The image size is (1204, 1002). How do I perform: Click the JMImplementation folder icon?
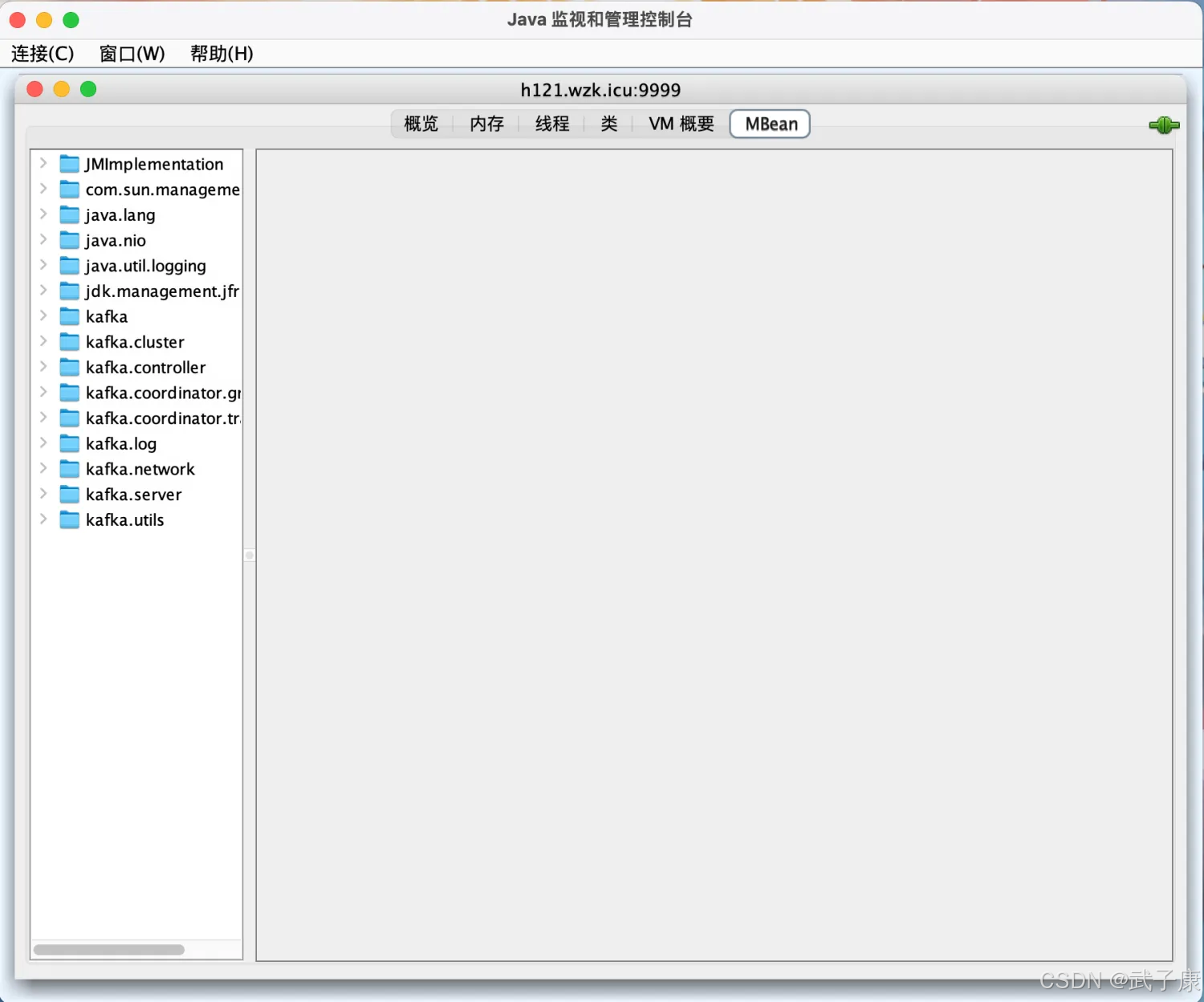tap(70, 164)
